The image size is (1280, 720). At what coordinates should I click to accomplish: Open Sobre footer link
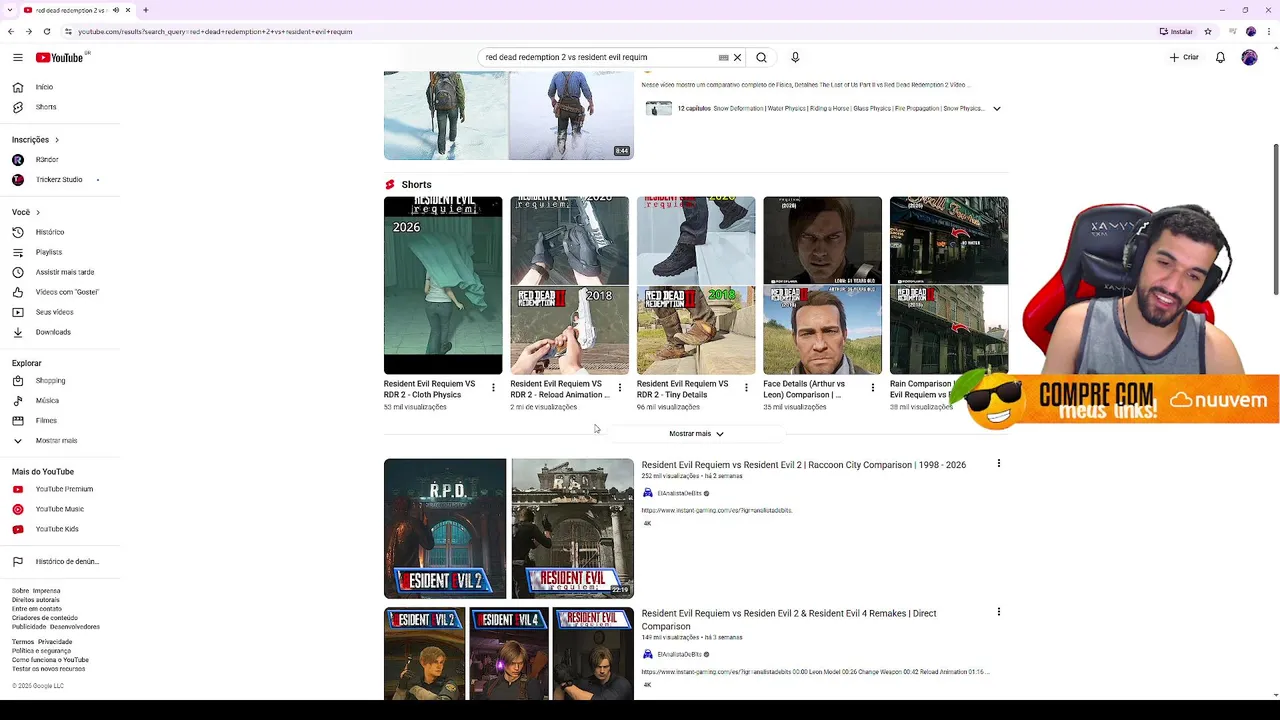coord(20,591)
